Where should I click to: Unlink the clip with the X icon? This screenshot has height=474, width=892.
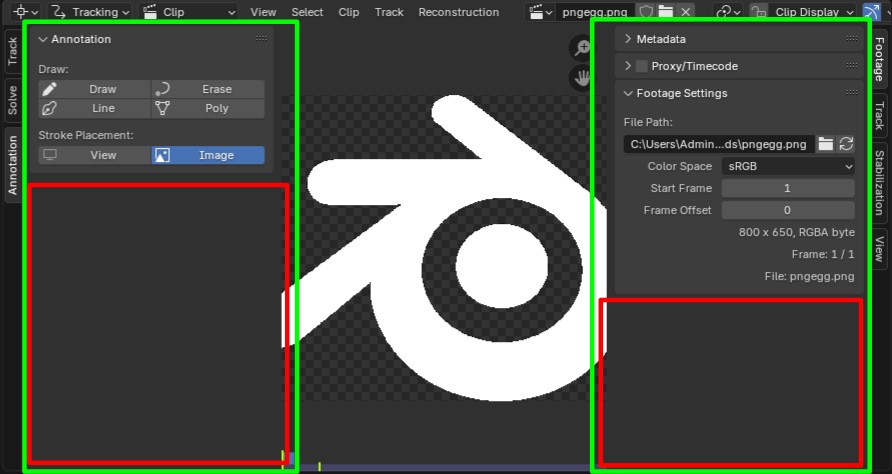point(686,12)
